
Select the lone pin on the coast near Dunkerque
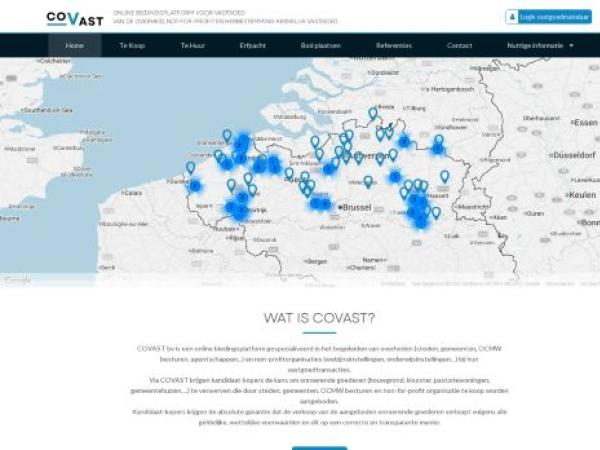tap(191, 168)
